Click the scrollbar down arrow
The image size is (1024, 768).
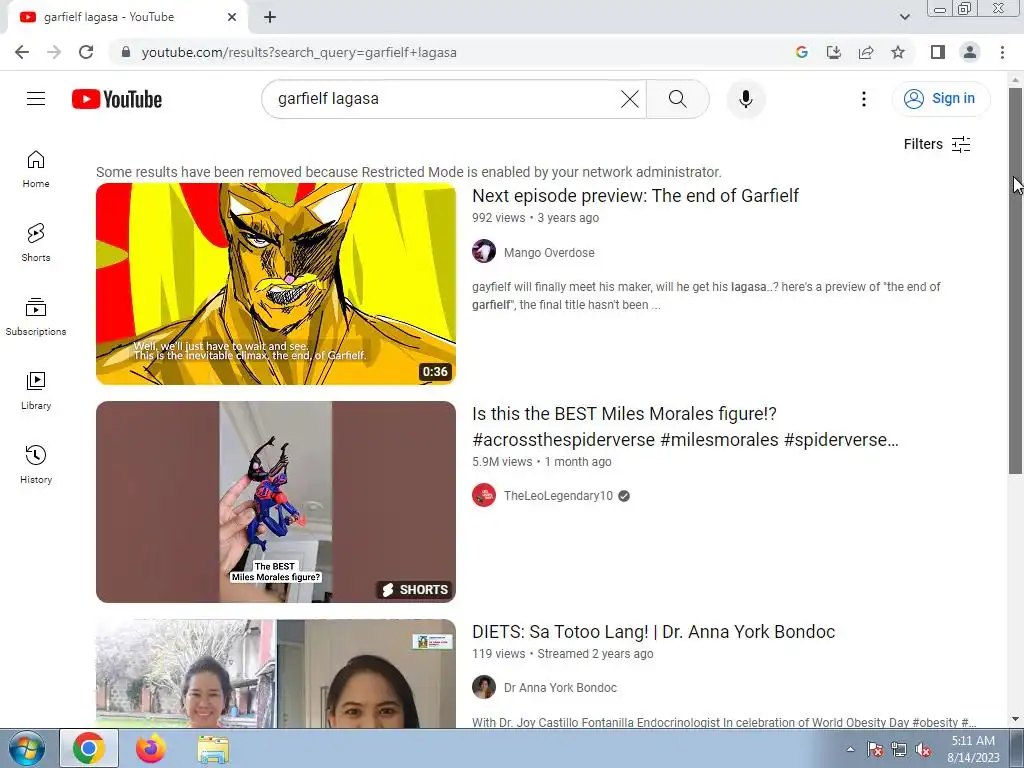coord(1015,720)
